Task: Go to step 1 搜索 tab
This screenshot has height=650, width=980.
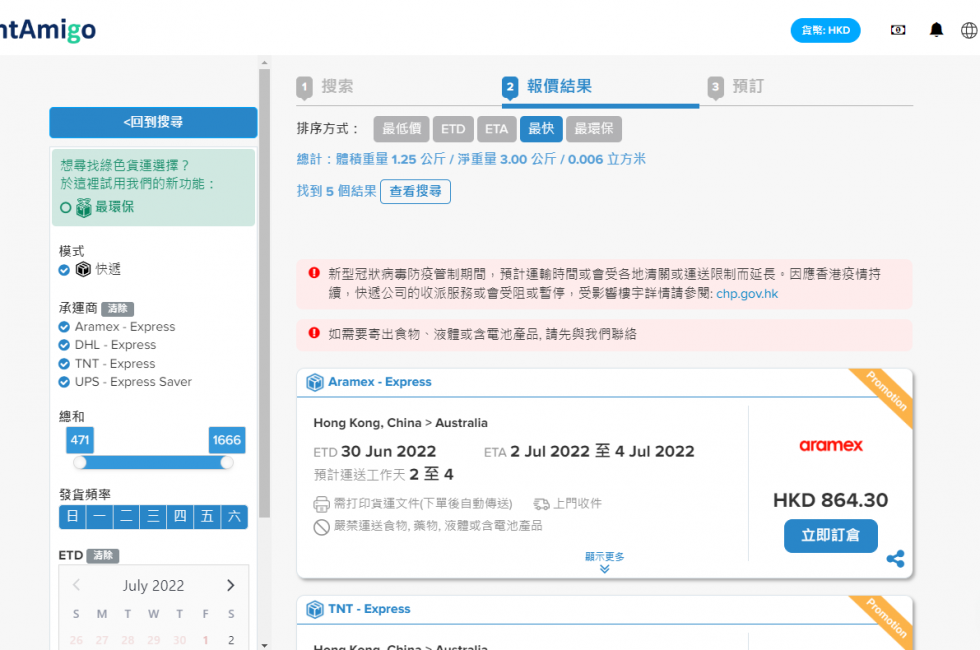Action: click(325, 87)
